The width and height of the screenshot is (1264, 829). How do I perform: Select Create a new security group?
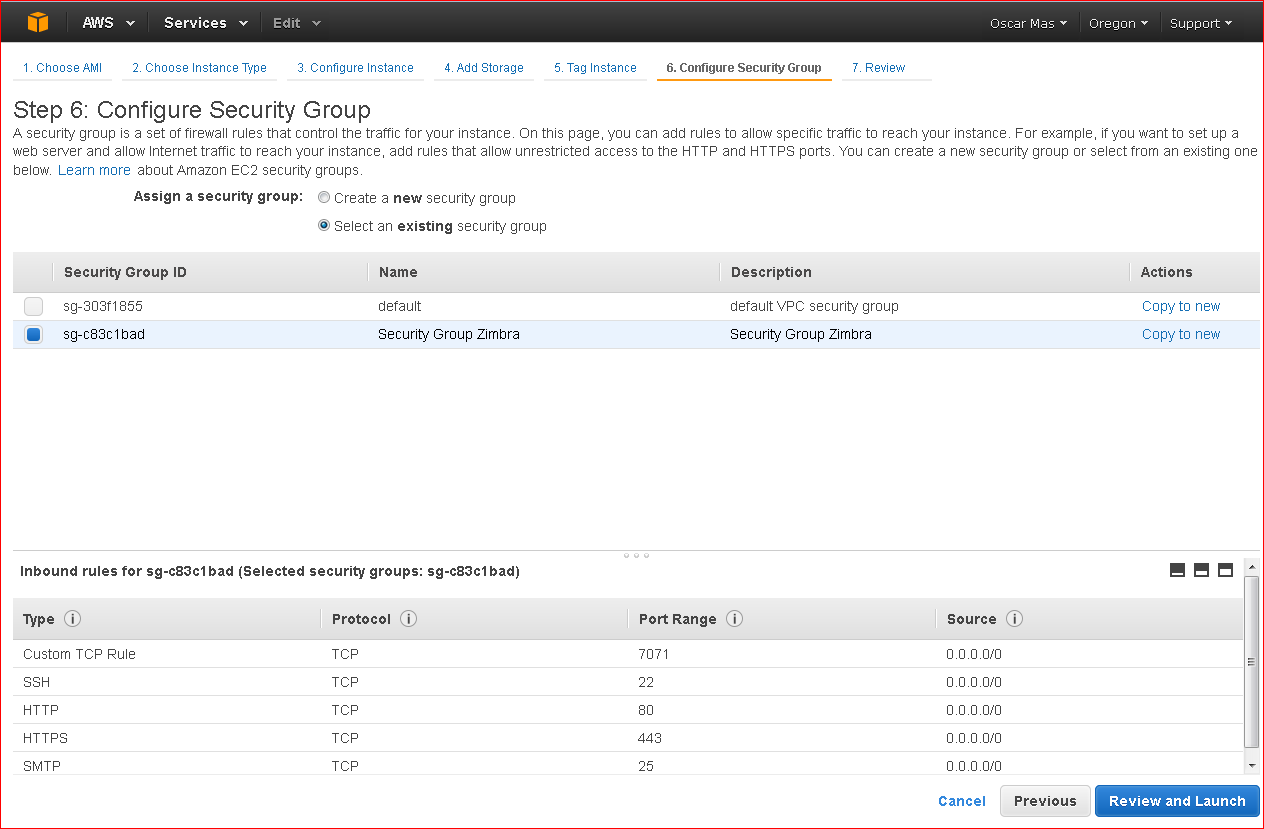(x=324, y=198)
